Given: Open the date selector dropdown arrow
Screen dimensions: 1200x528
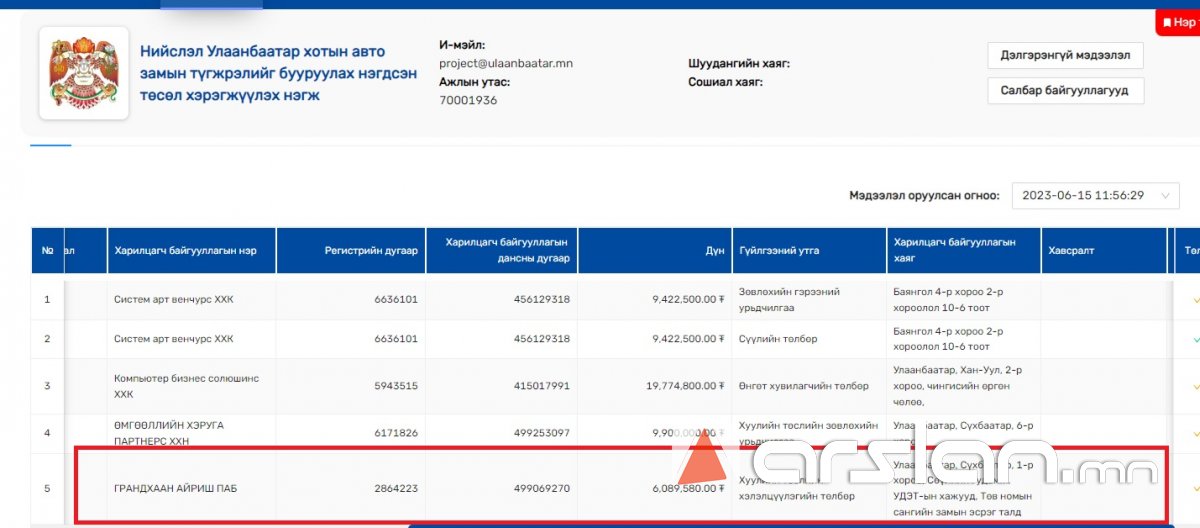Looking at the screenshot, I should [x=1166, y=196].
